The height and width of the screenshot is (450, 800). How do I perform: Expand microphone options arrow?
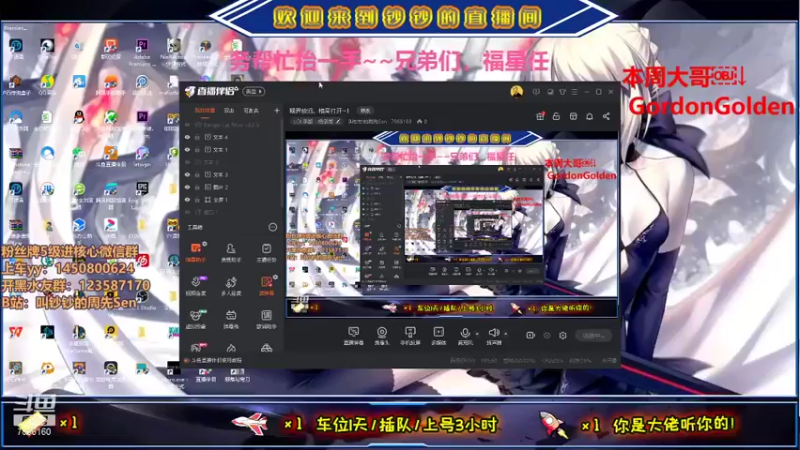477,334
